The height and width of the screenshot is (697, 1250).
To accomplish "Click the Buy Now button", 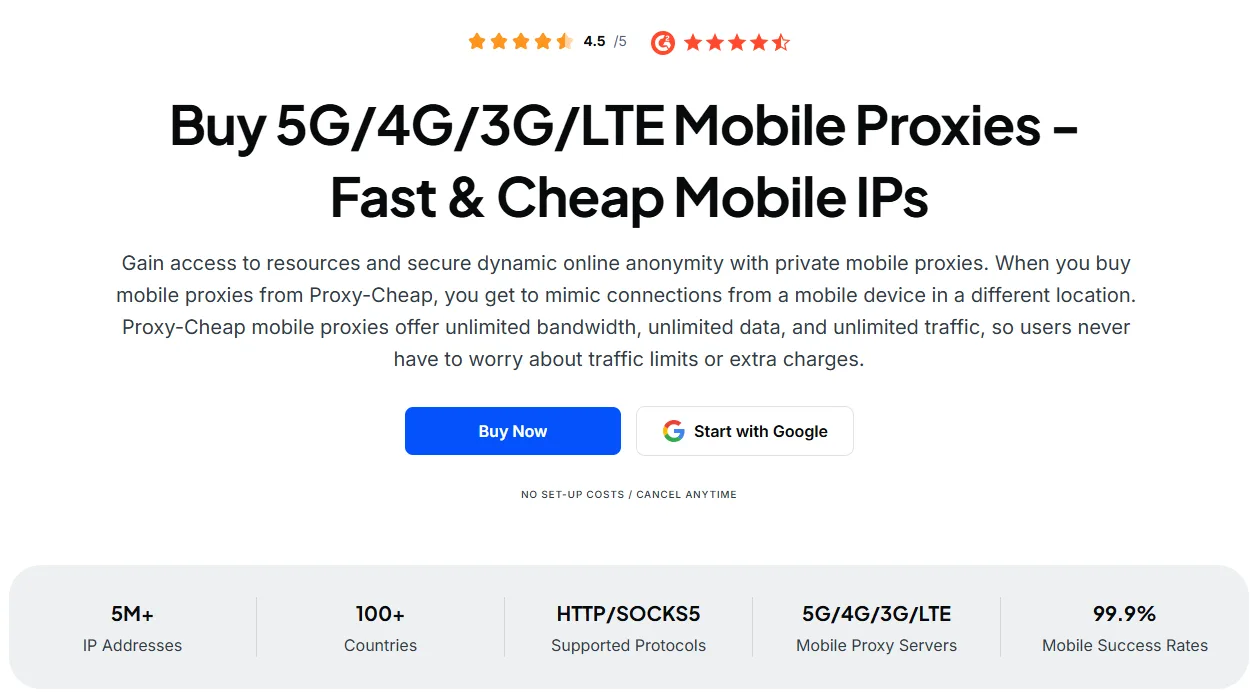I will (x=512, y=430).
